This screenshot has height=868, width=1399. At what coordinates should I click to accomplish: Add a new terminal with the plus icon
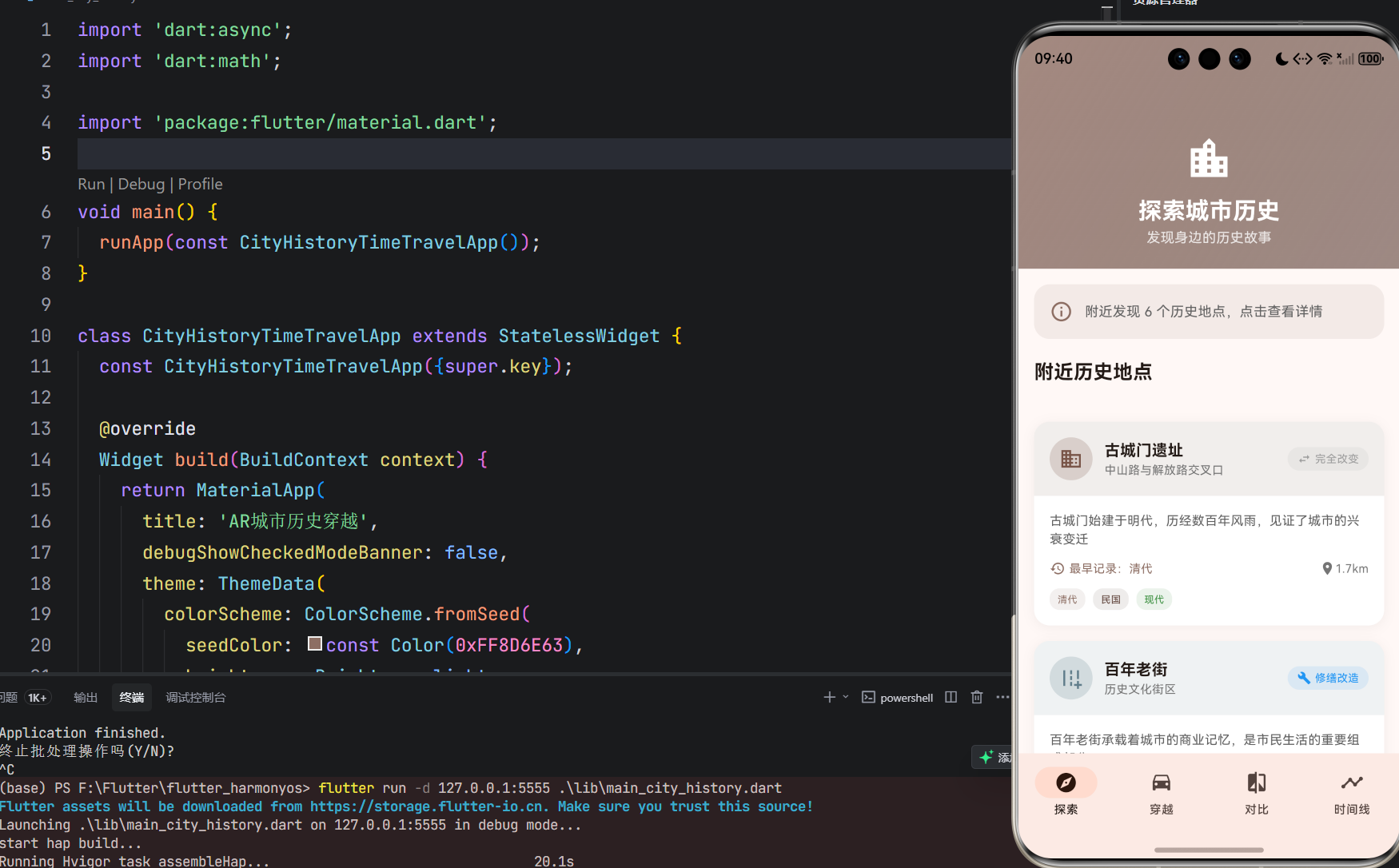coord(829,697)
